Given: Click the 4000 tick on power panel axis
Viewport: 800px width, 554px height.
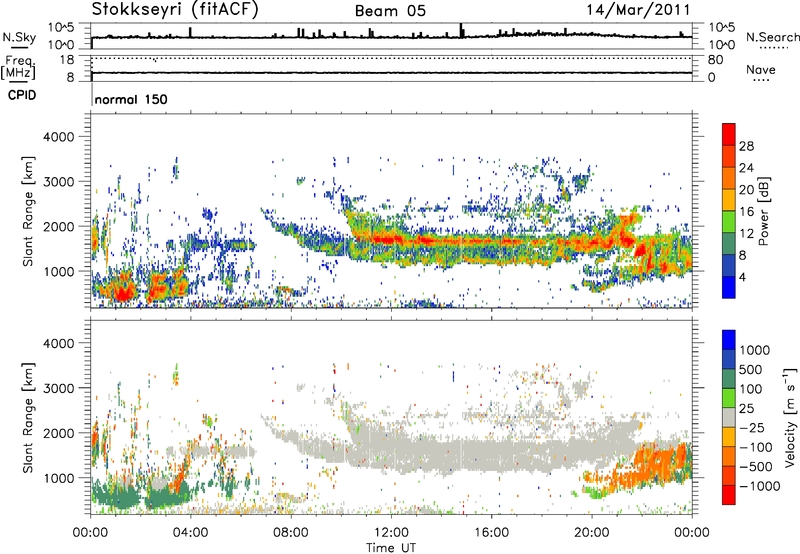Looking at the screenshot, I should 59,137.
